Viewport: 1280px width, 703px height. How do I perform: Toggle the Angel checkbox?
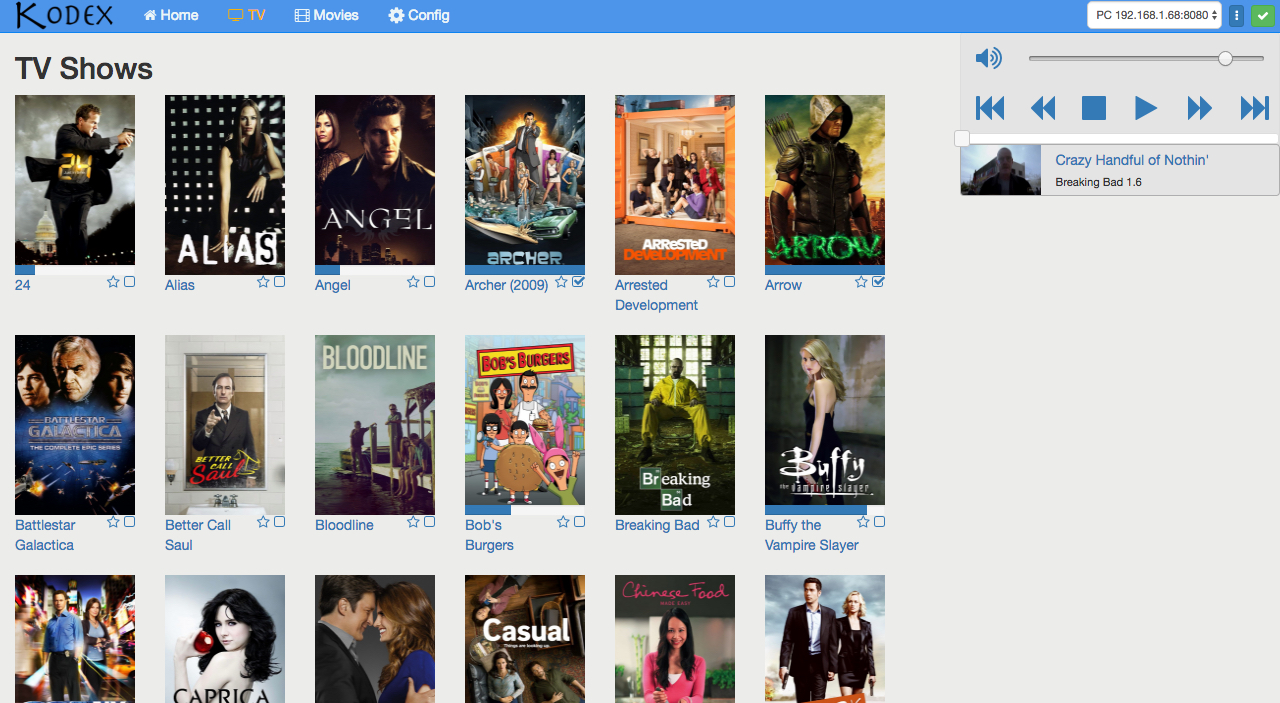pyautogui.click(x=429, y=282)
